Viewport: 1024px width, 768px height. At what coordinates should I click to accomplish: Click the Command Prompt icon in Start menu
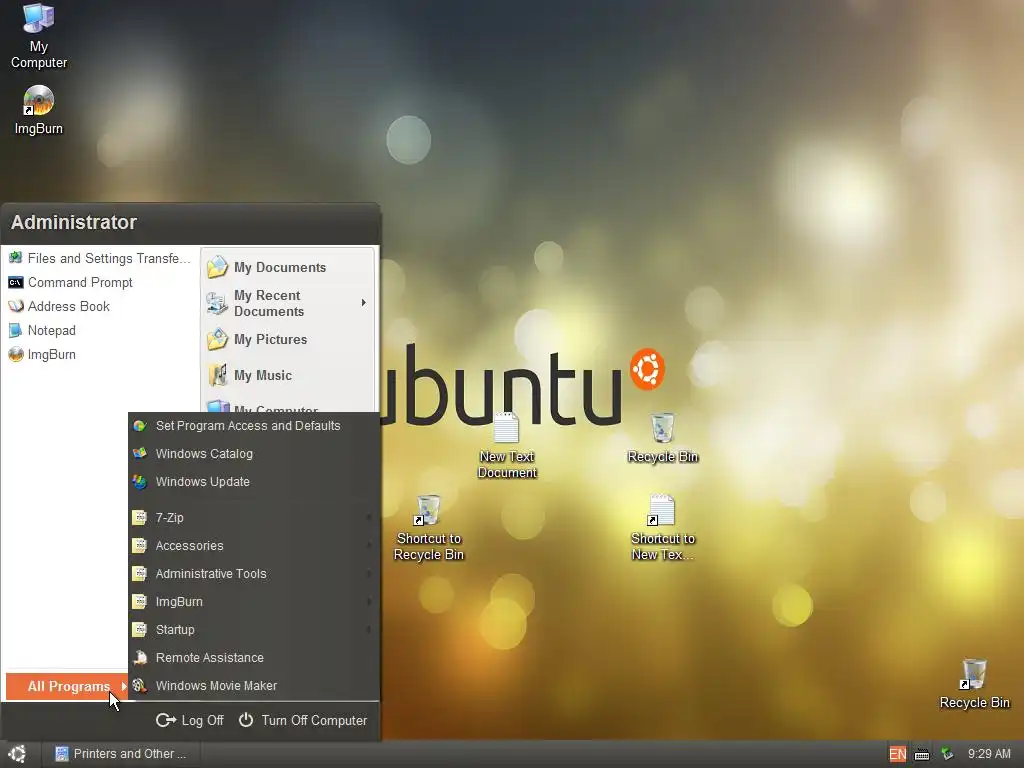pyautogui.click(x=16, y=282)
